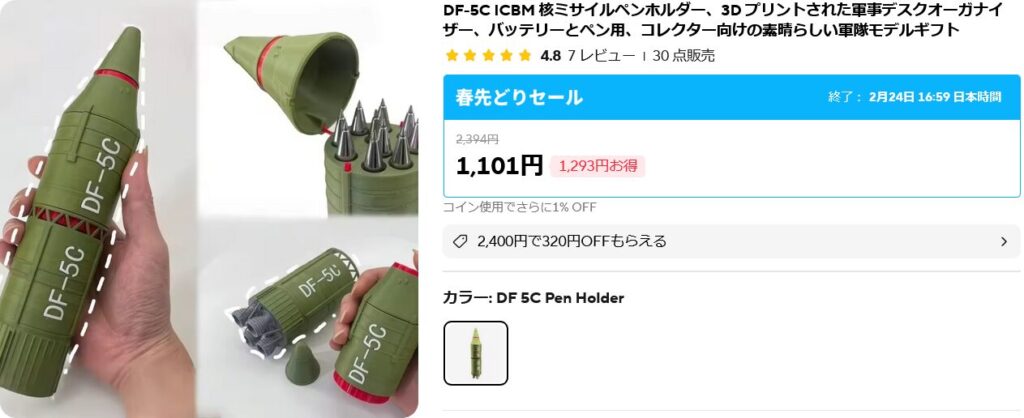1024x418 pixels.
Task: Click the 30 点販売 sold count
Action: click(x=684, y=56)
